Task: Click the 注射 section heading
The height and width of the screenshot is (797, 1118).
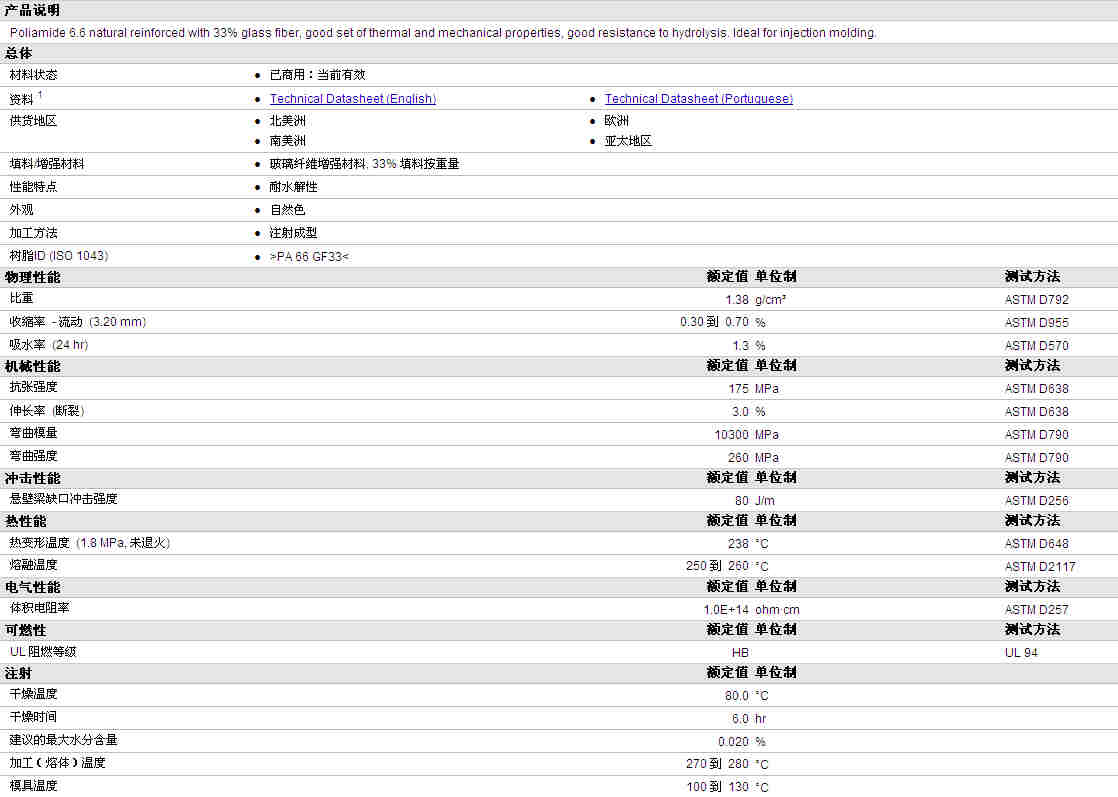Action: tap(18, 673)
